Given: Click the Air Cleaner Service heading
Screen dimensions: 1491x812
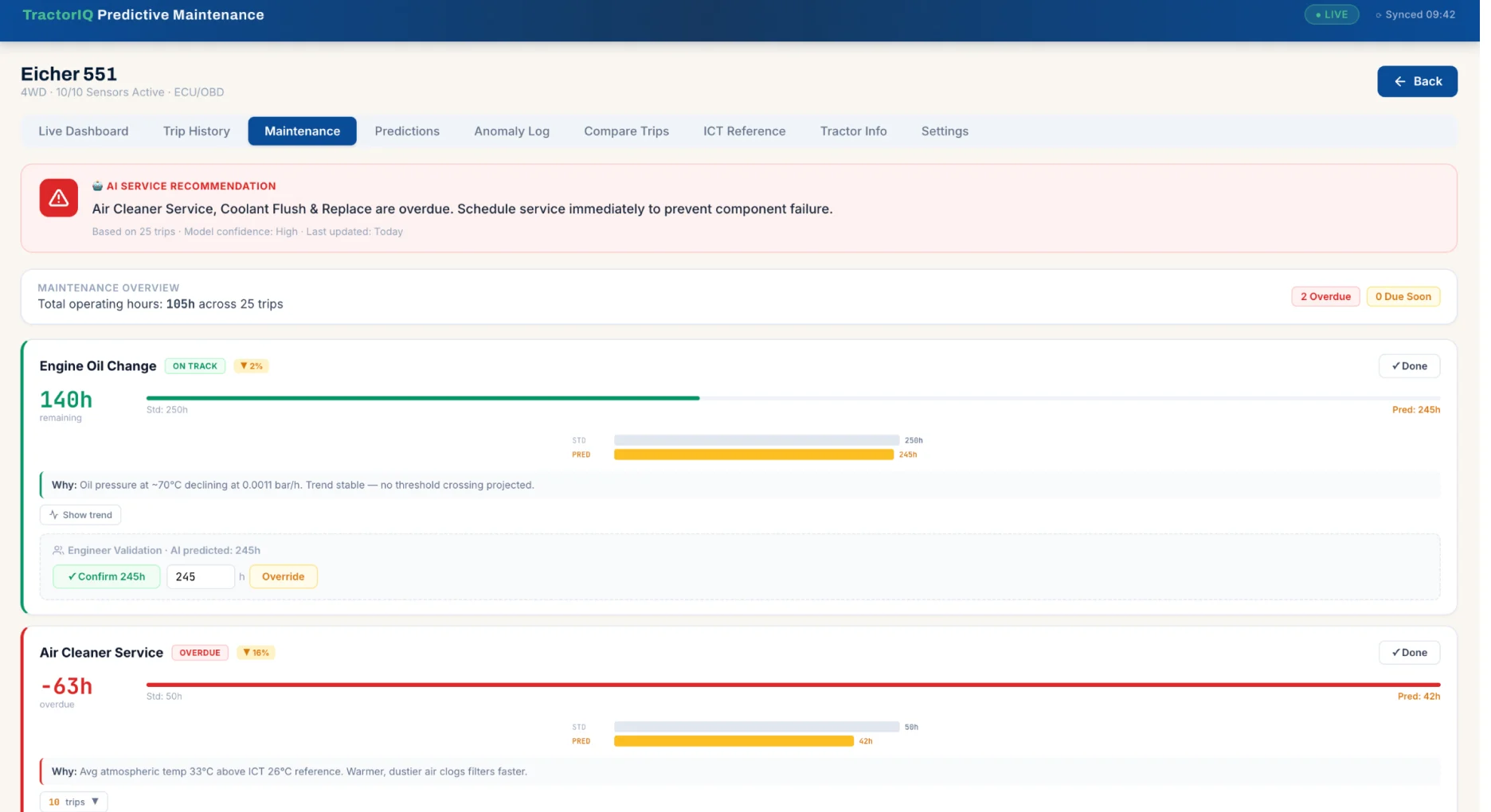Looking at the screenshot, I should (x=101, y=653).
